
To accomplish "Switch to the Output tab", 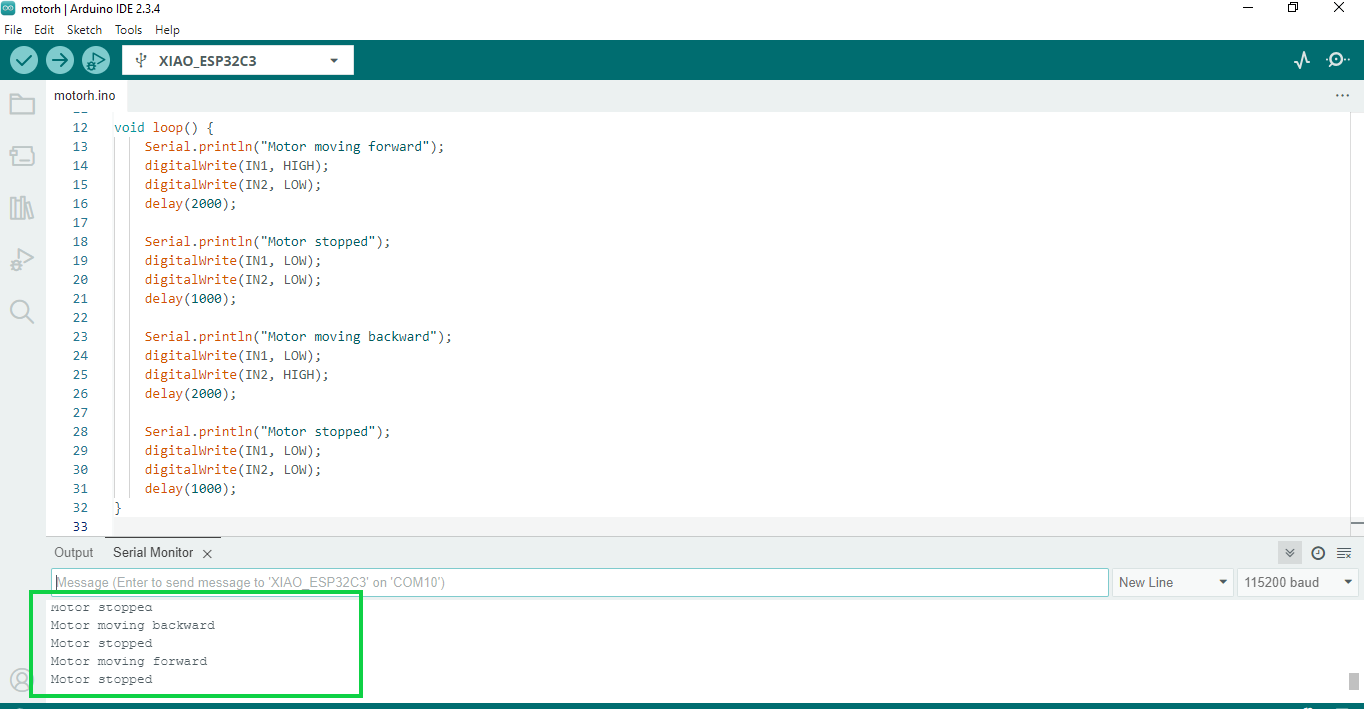I will [x=74, y=553].
